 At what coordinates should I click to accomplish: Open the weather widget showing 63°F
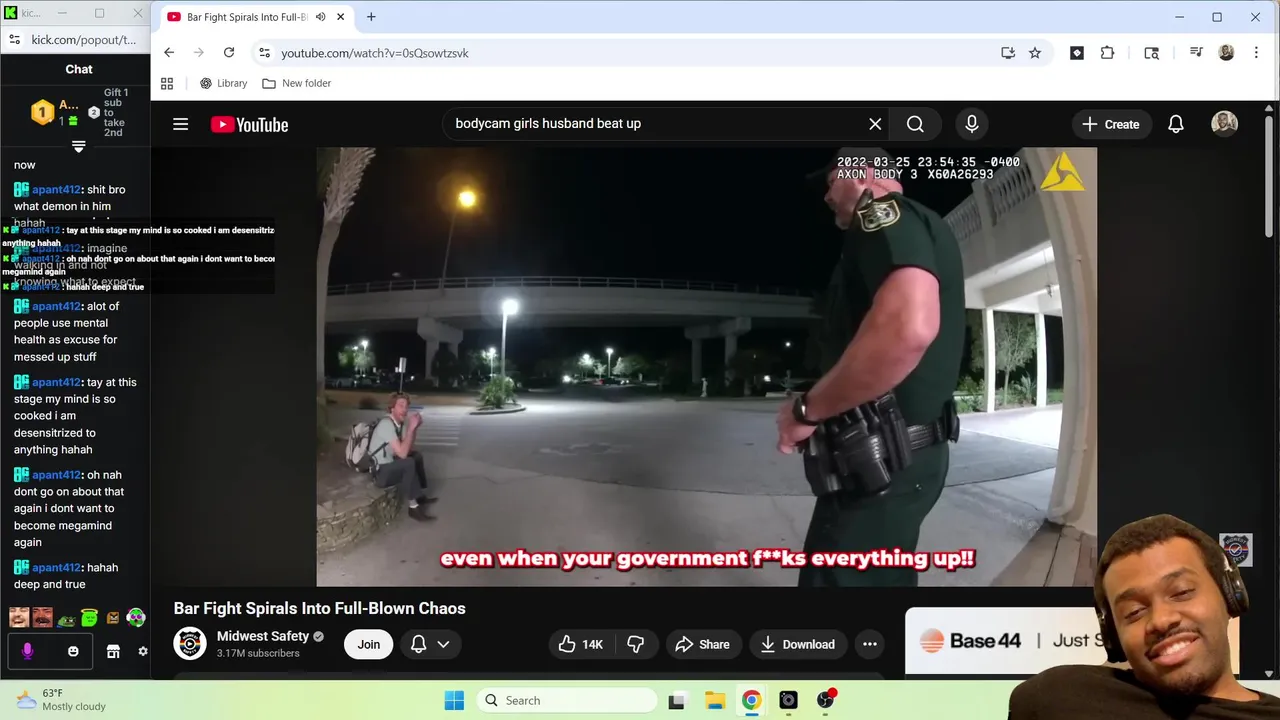(62, 700)
